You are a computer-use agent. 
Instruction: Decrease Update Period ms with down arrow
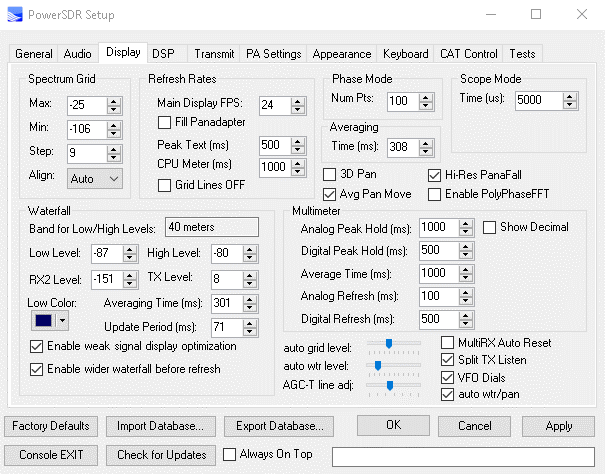[x=250, y=332]
